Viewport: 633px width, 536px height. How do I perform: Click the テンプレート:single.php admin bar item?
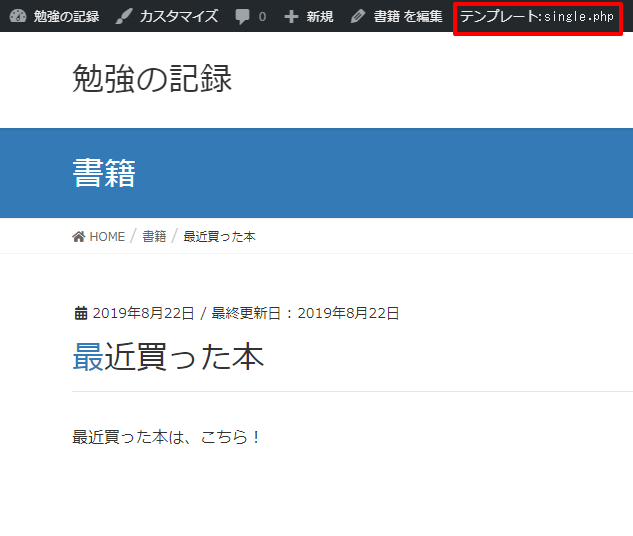[x=537, y=17]
